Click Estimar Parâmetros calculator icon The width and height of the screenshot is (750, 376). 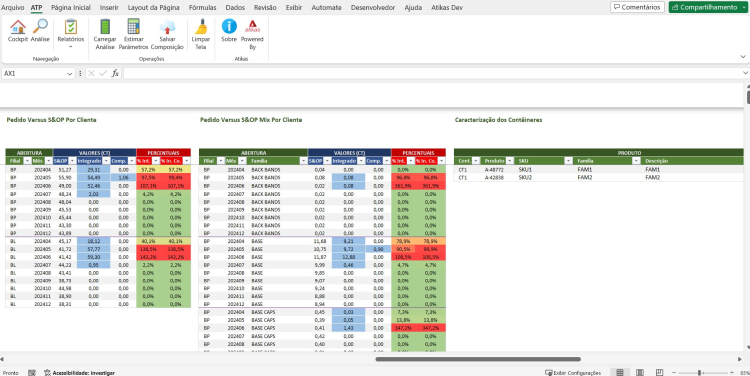[x=133, y=26]
